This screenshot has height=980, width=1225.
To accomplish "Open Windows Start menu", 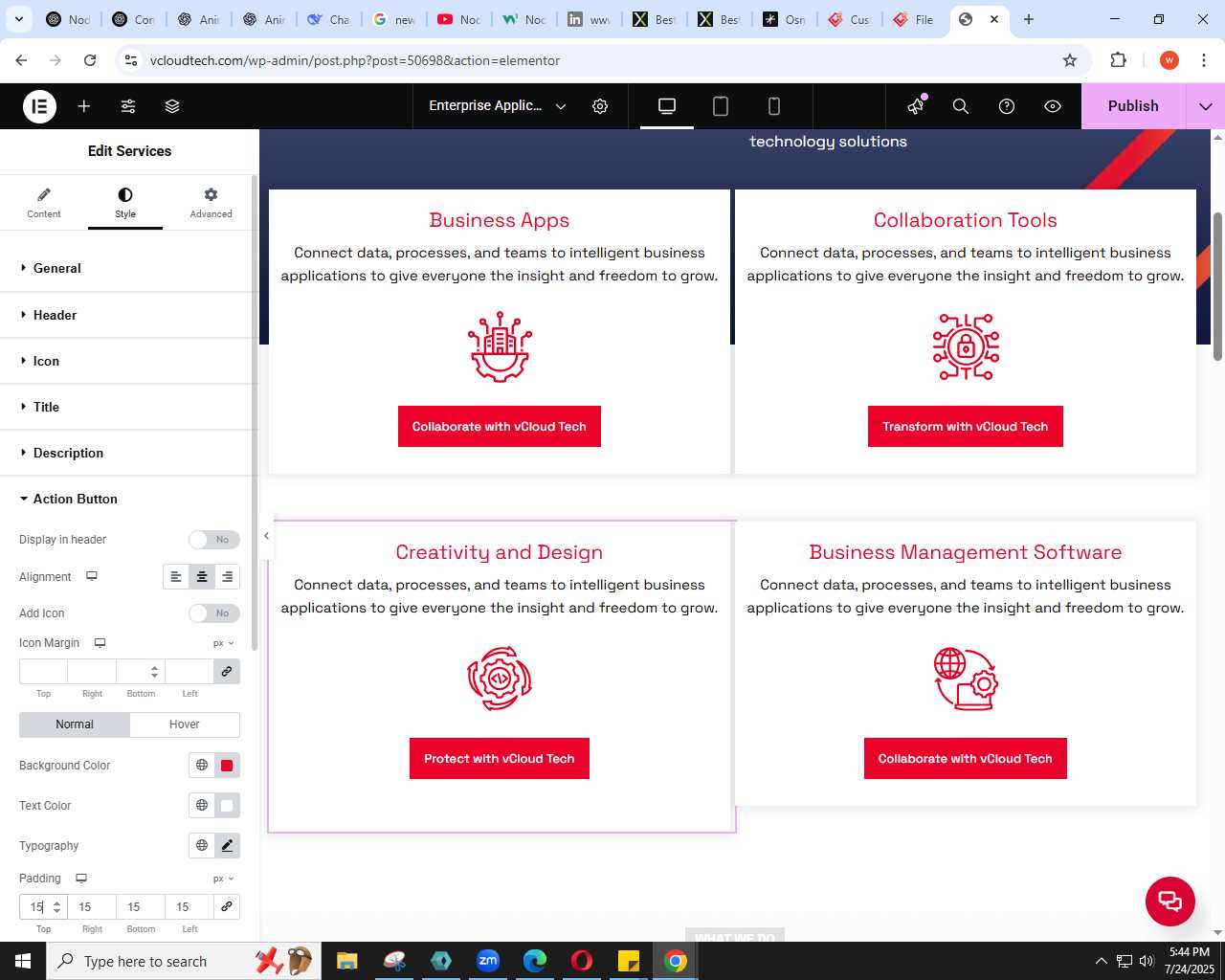I will pos(23,961).
